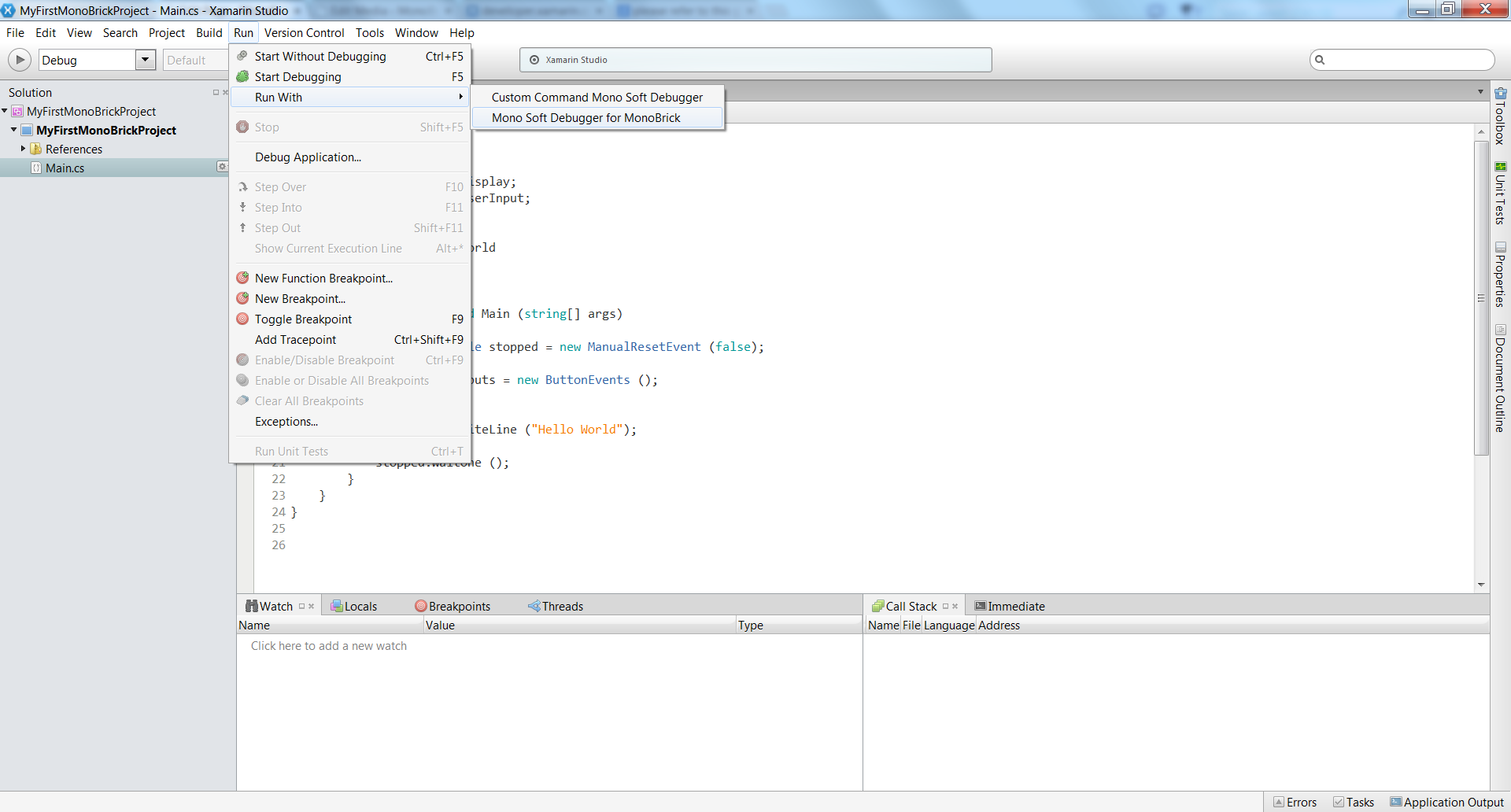
Task: Open the Errors pad in status bar
Action: [x=1295, y=802]
